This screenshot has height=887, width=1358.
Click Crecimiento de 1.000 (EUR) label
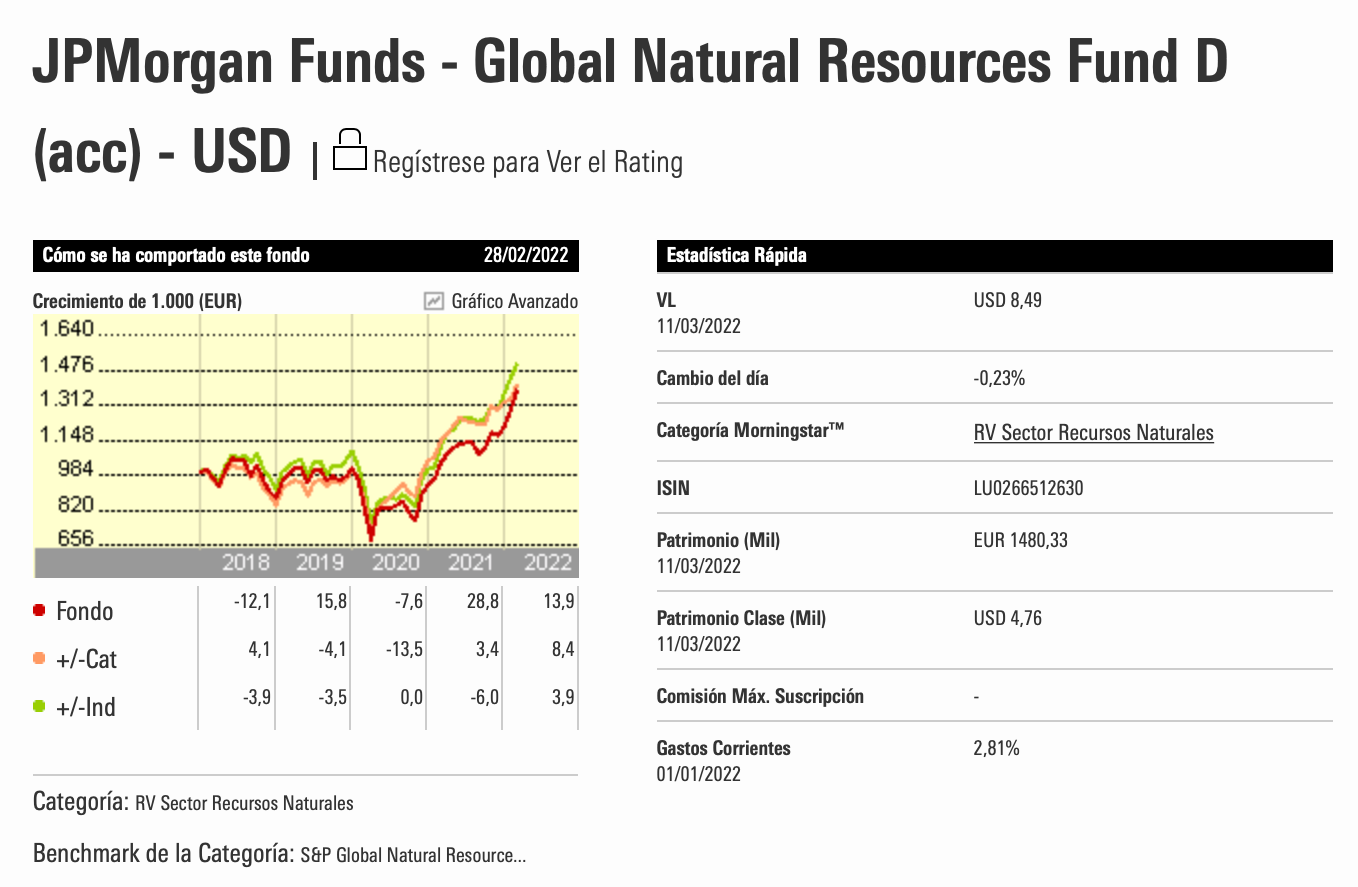pos(137,301)
